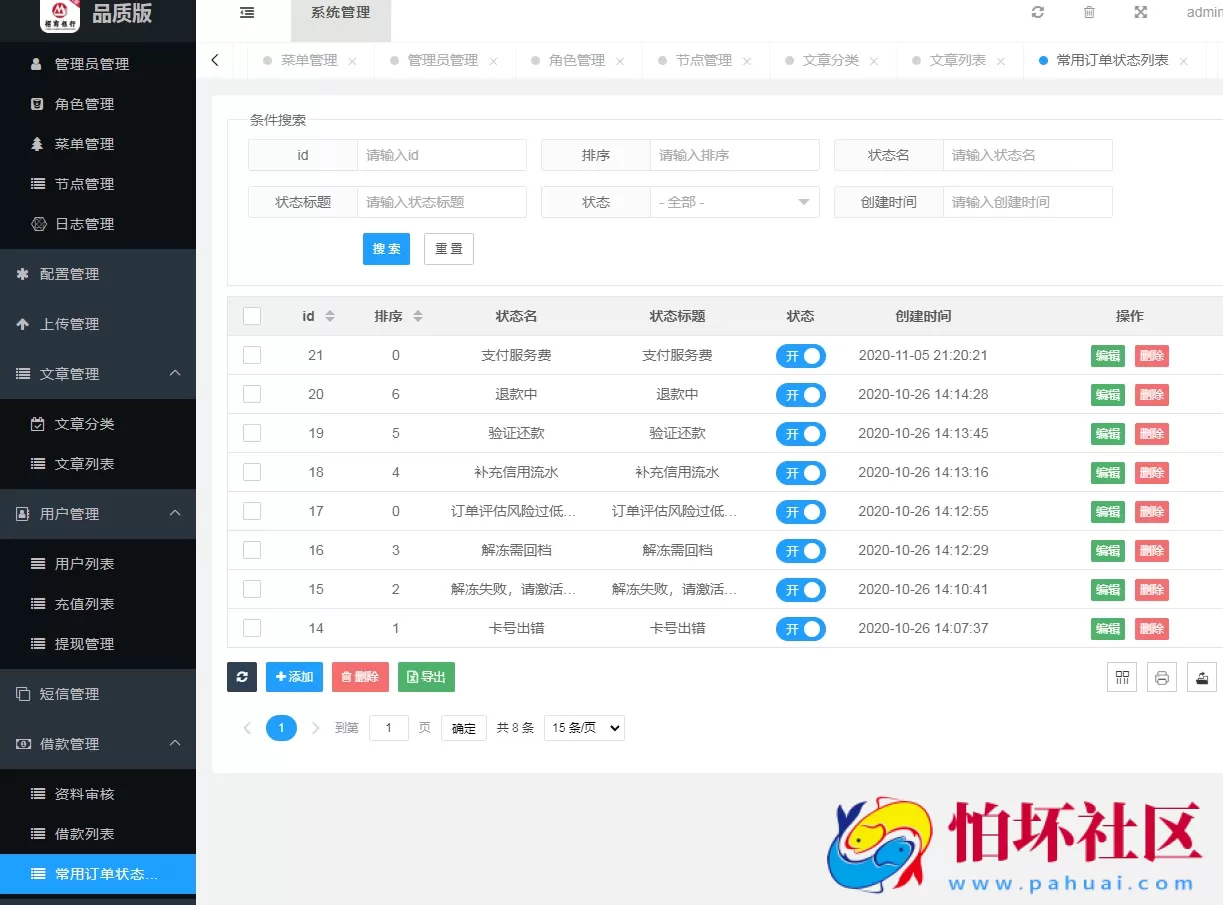Click the refresh icon in the top toolbar
The width and height of the screenshot is (1223, 905).
[1037, 13]
